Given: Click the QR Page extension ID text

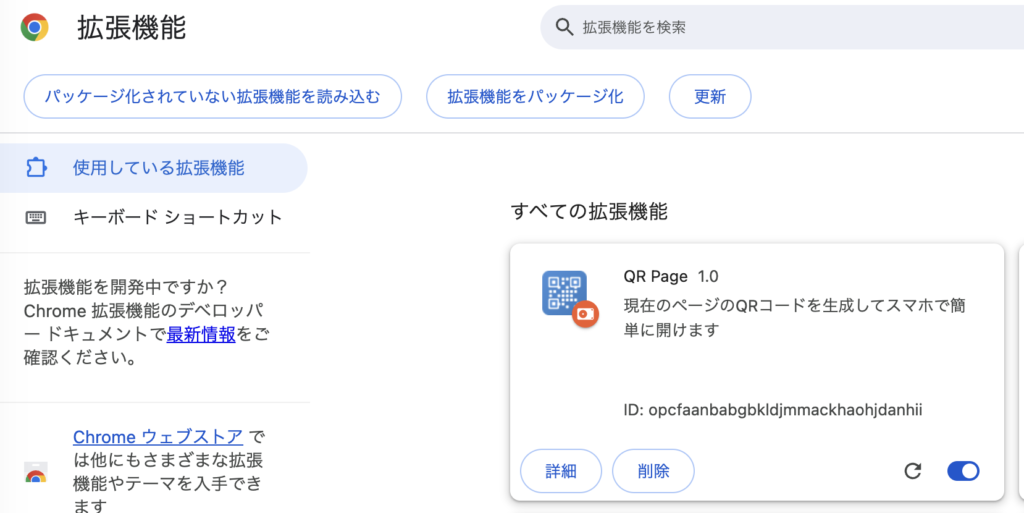Looking at the screenshot, I should pyautogui.click(x=785, y=410).
